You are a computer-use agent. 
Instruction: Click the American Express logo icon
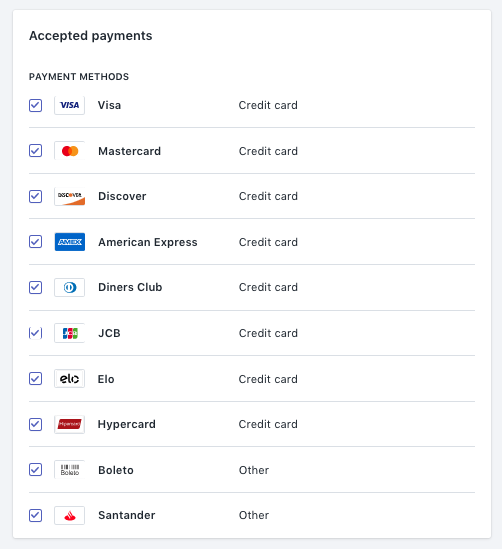click(x=69, y=242)
